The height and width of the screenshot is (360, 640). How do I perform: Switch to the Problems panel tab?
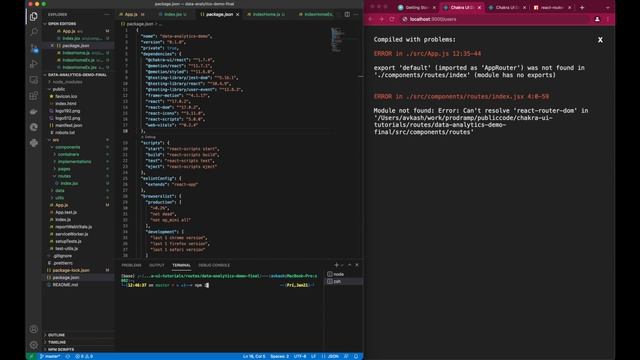(131, 265)
